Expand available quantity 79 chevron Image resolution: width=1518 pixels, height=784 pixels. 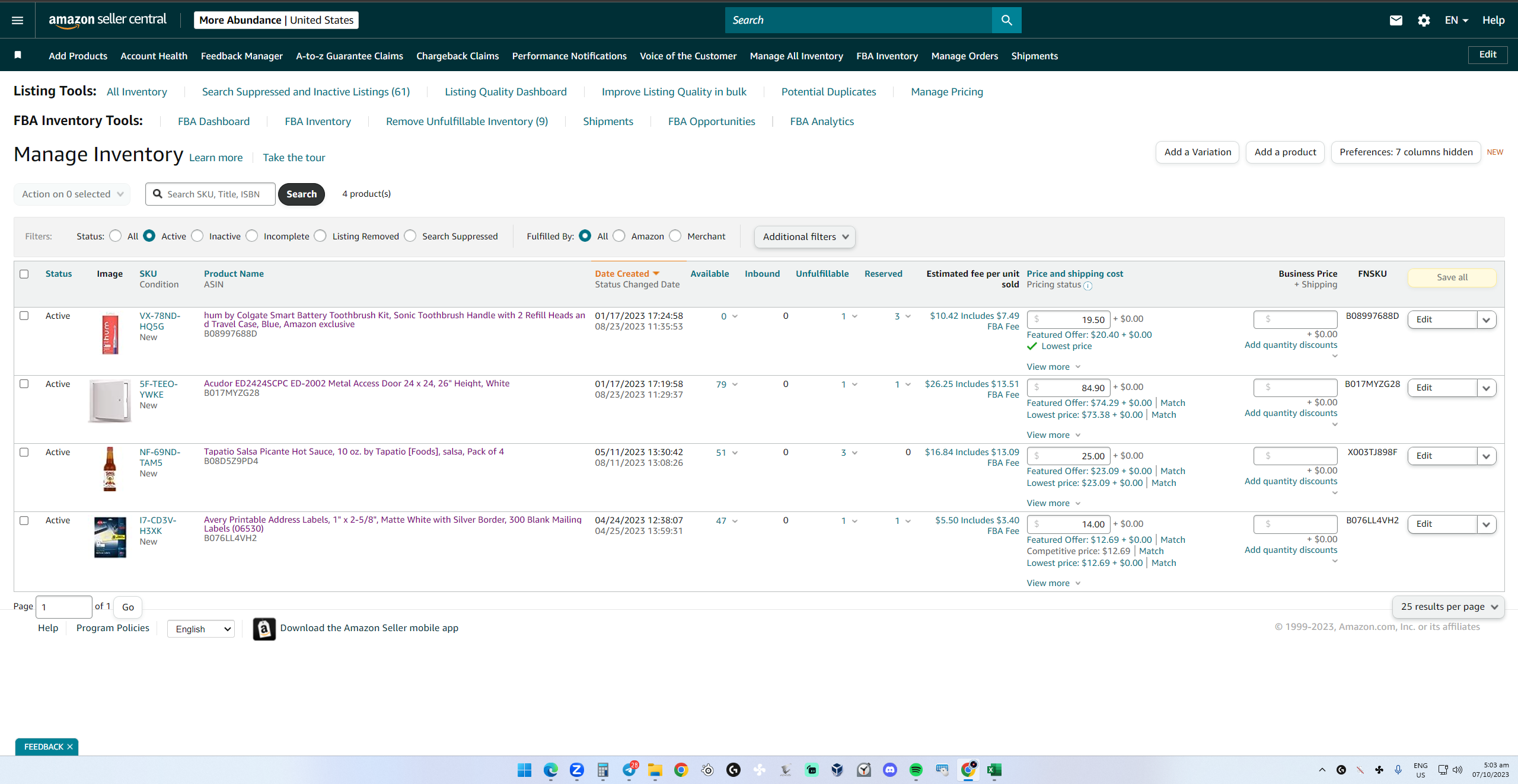tap(735, 385)
